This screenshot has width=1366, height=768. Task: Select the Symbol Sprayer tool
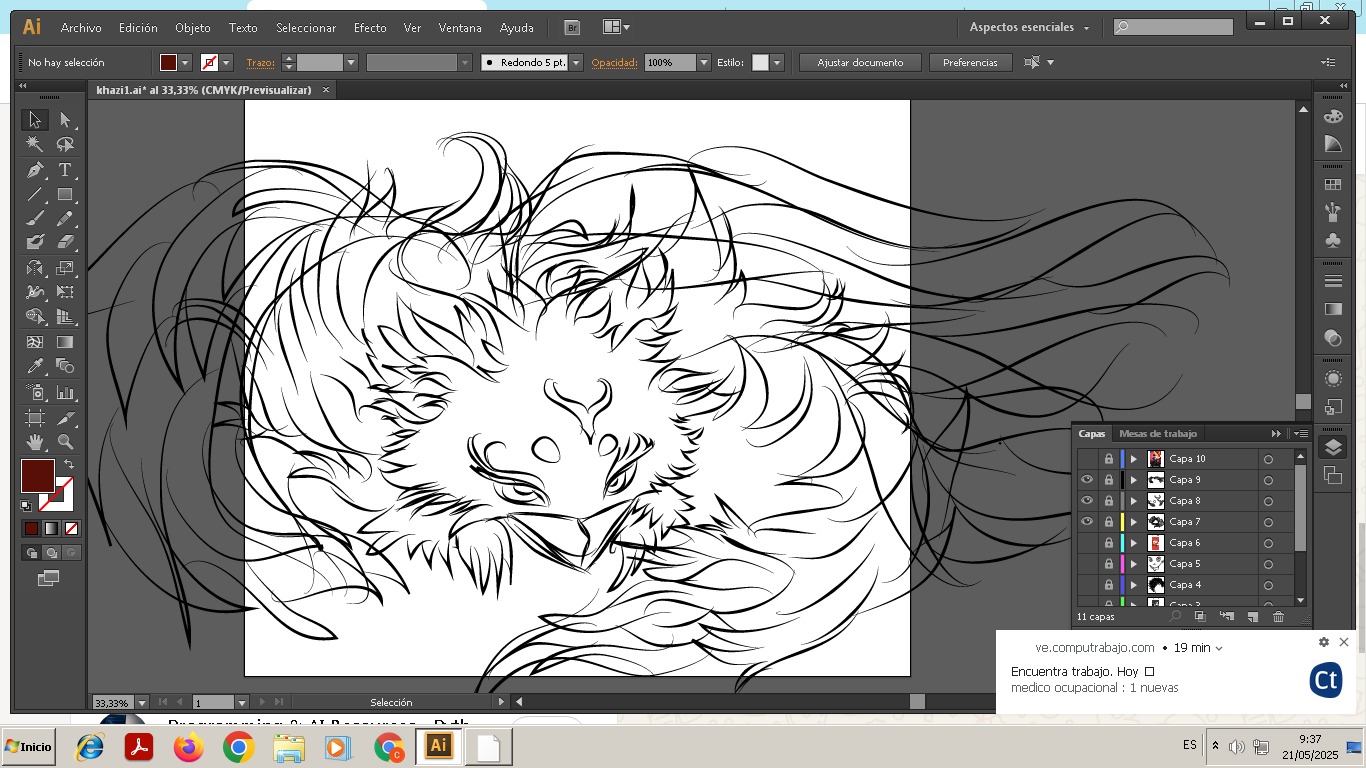coord(34,393)
